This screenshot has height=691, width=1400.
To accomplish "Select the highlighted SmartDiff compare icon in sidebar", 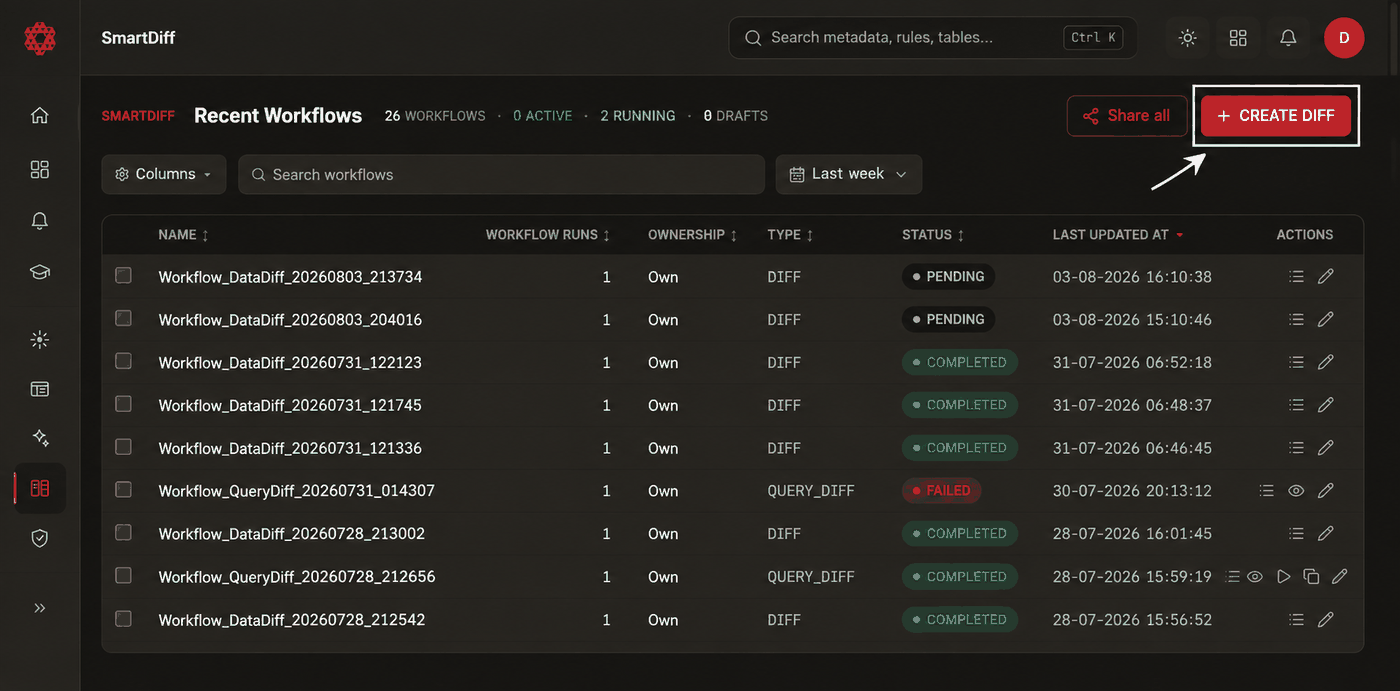I will pyautogui.click(x=40, y=488).
